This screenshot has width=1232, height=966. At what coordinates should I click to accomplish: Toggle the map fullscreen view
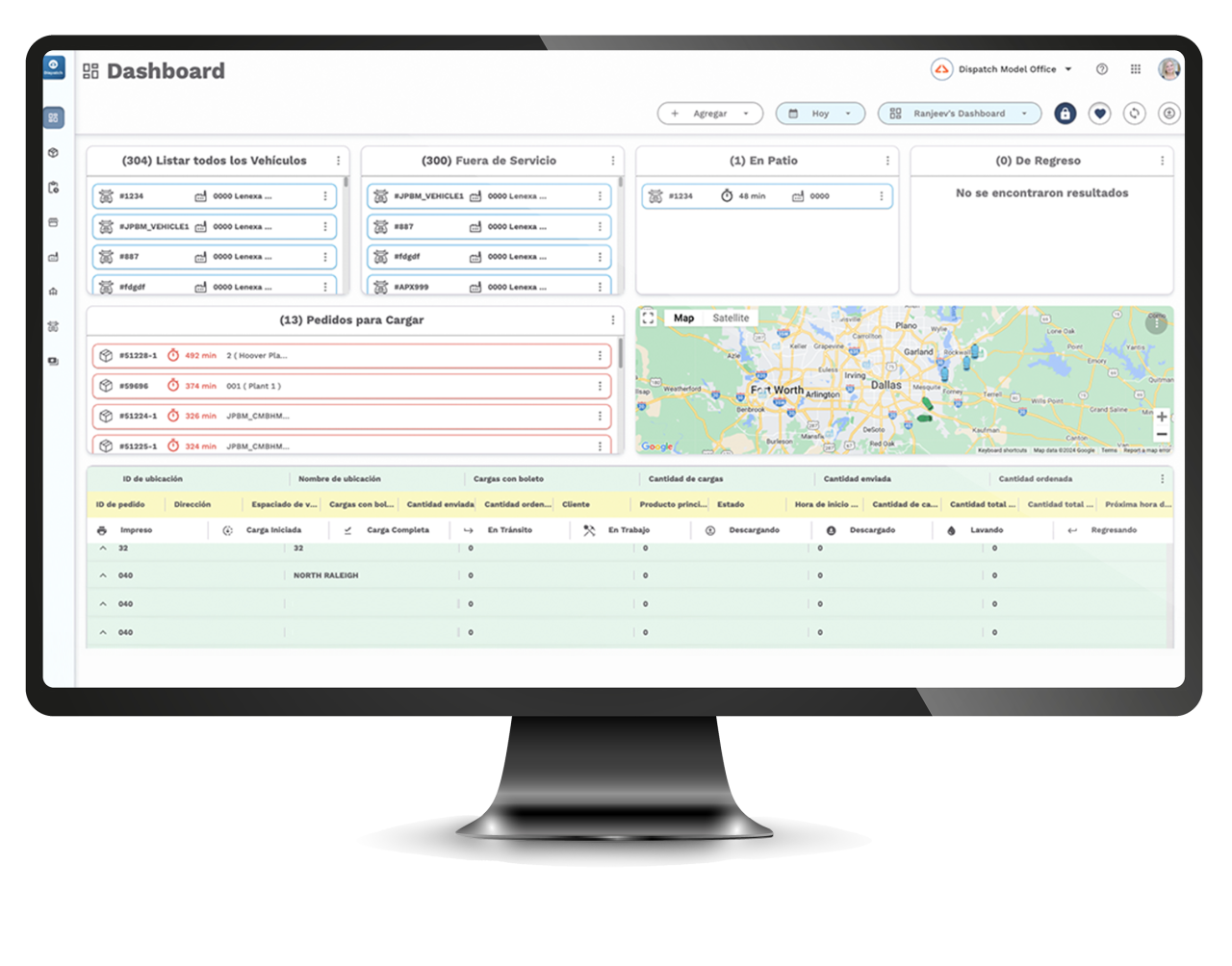[x=649, y=318]
